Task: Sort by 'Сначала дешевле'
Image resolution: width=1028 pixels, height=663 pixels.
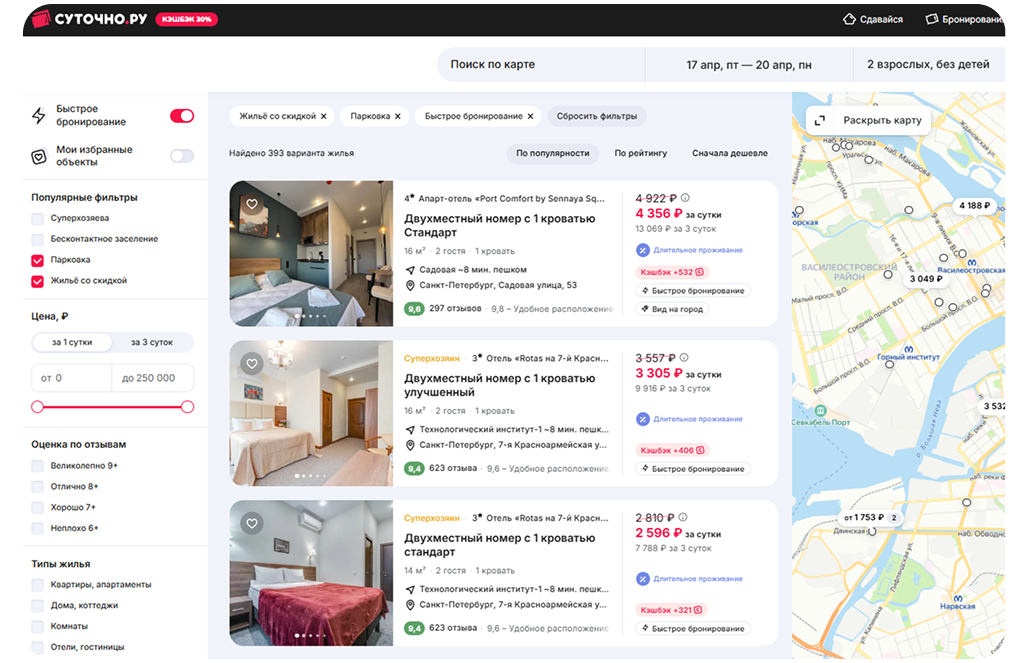Action: point(729,153)
